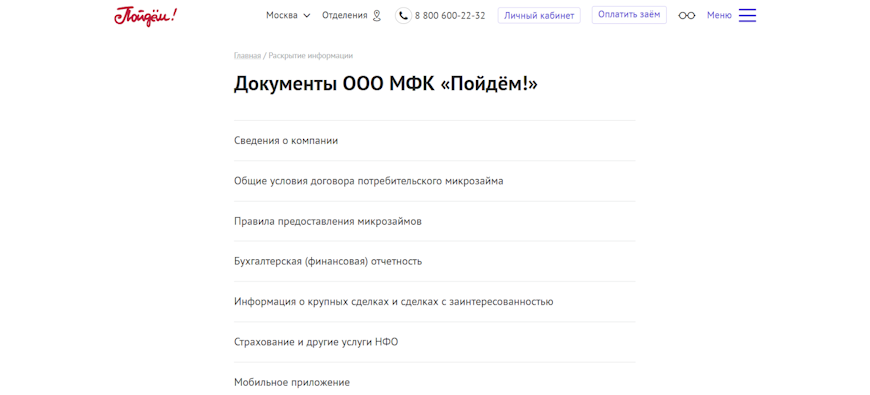Click the Раскрытие информации breadcrumb text
The image size is (870, 395).
311,55
